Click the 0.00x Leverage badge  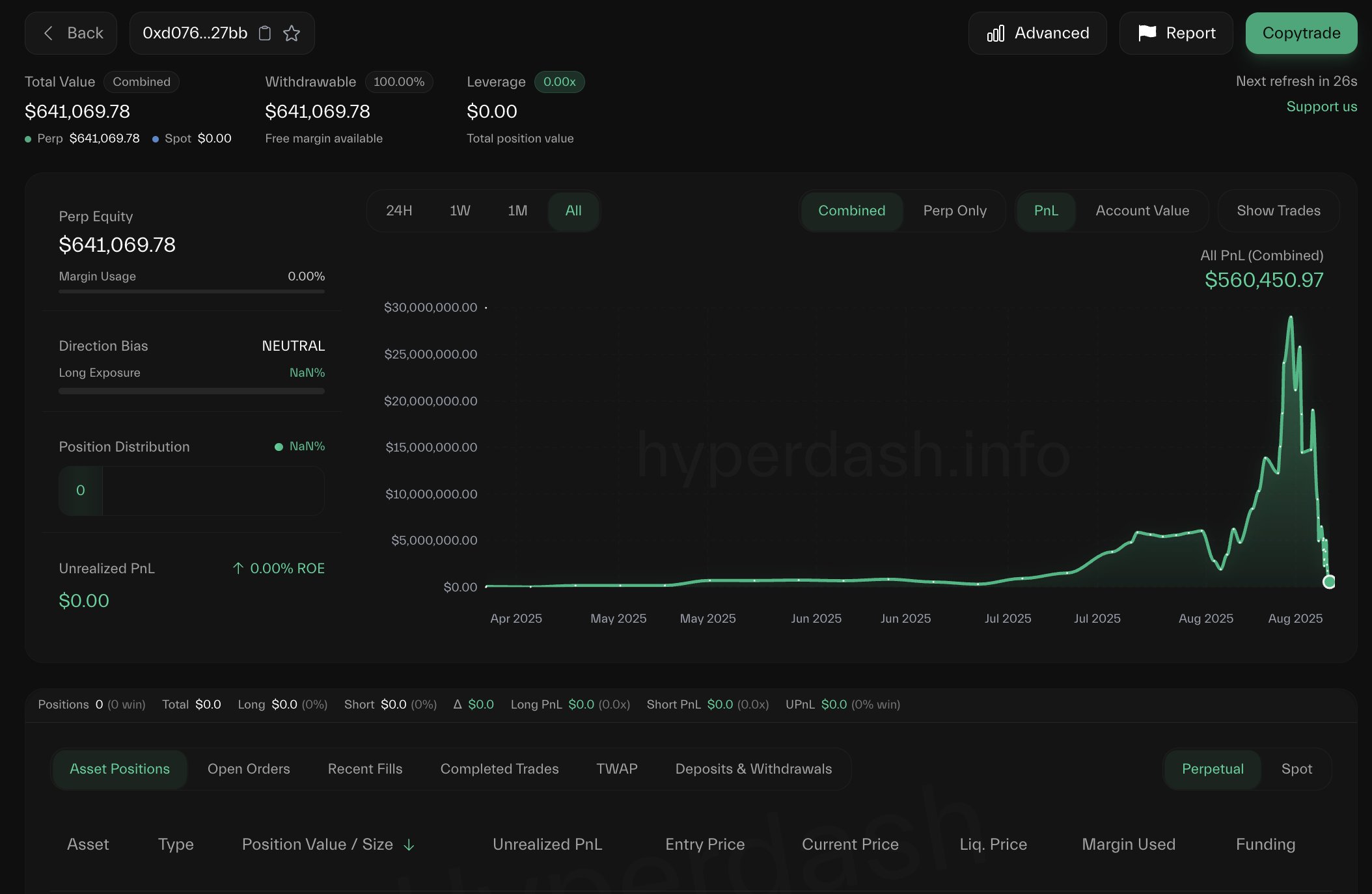(x=559, y=82)
